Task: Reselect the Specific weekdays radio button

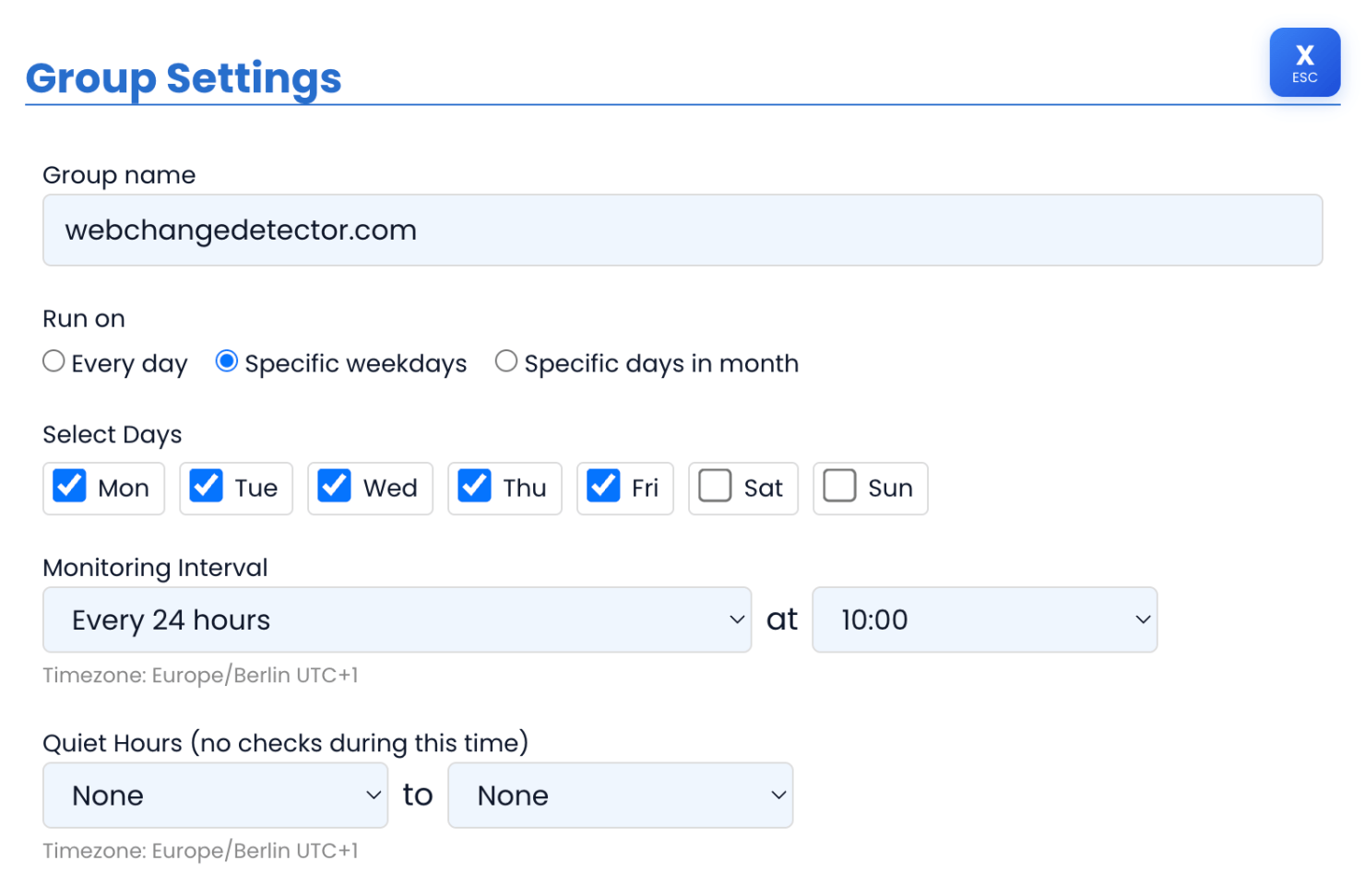Action: coord(226,361)
